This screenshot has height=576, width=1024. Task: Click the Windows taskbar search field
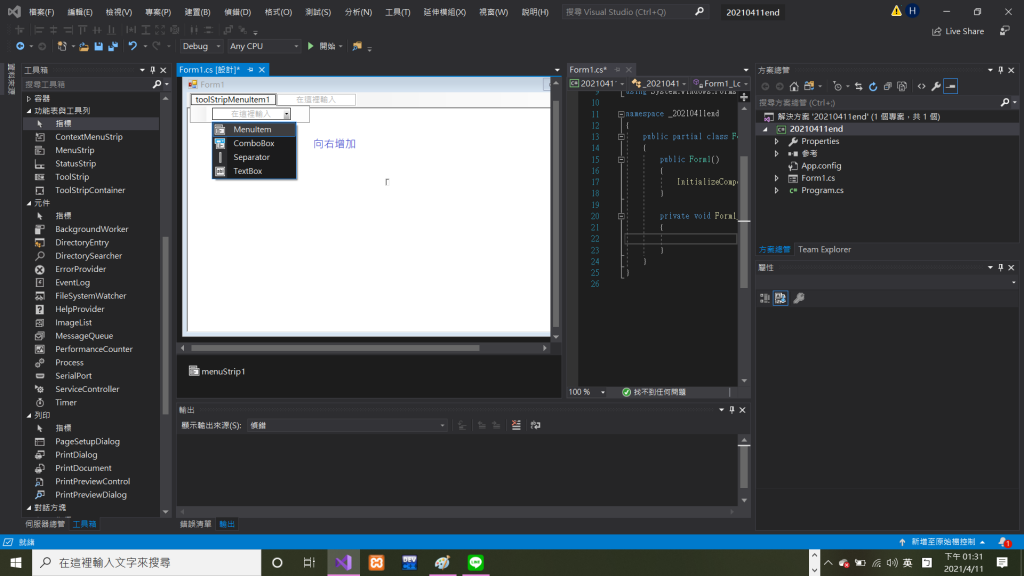click(x=146, y=562)
